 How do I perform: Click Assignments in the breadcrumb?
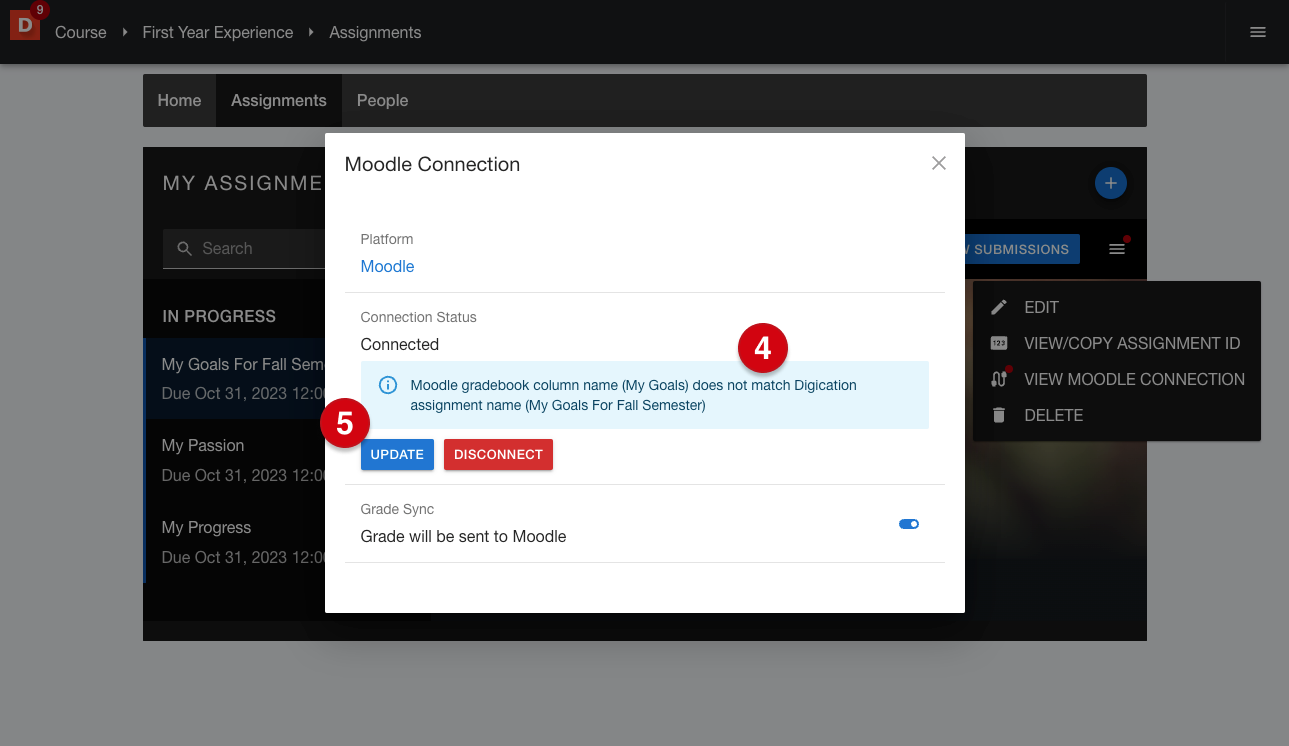point(375,32)
